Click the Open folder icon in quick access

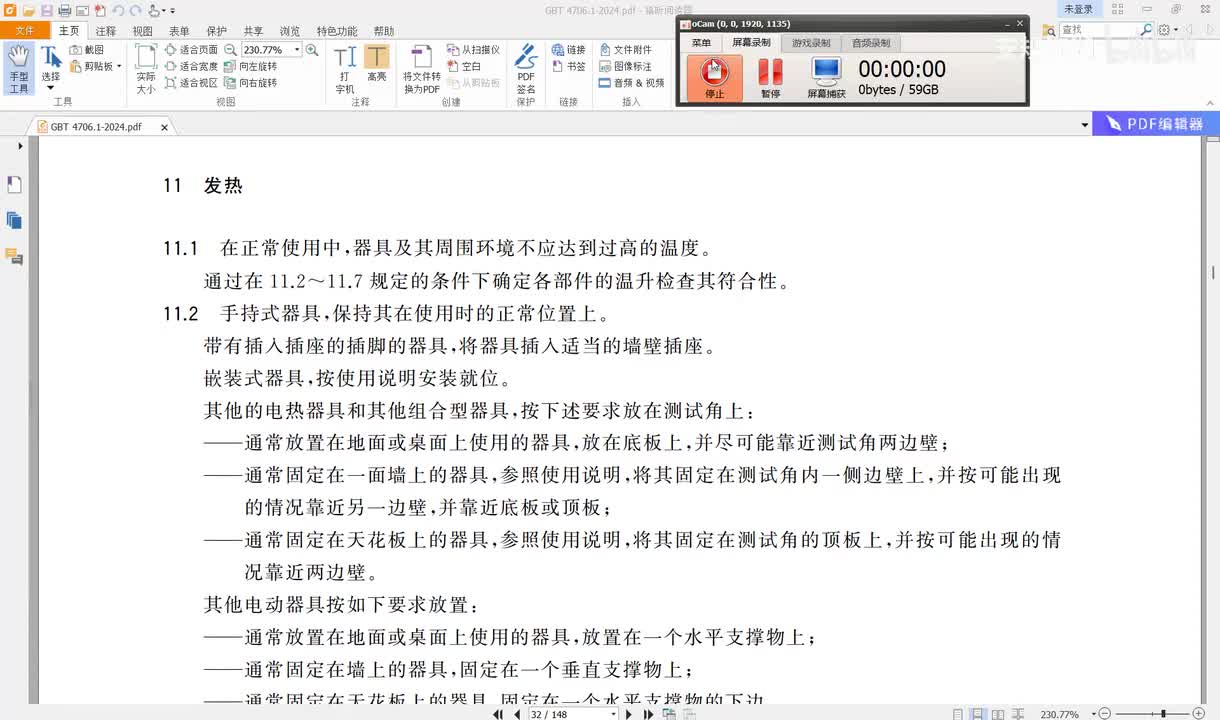(x=29, y=10)
